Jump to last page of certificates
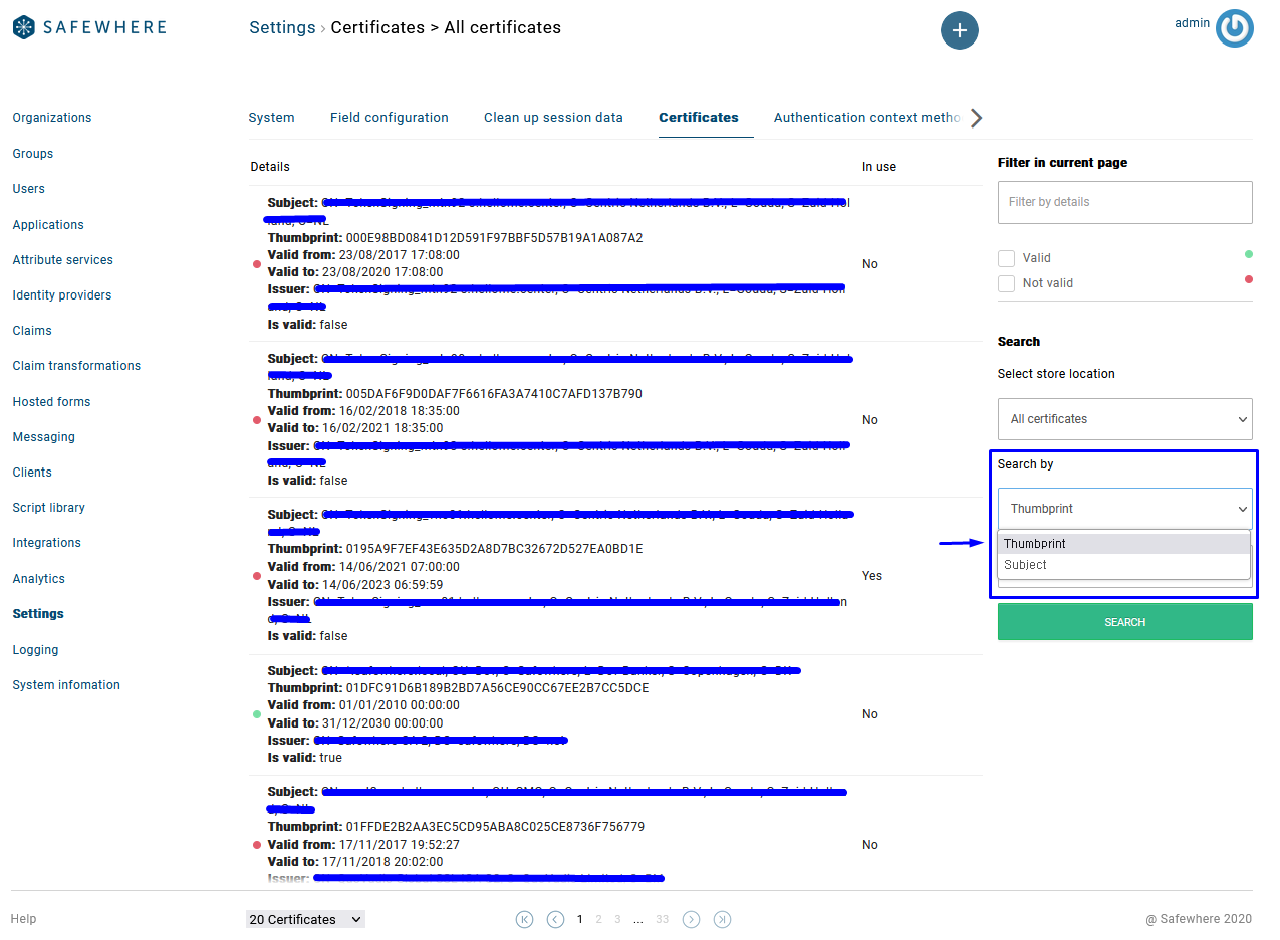 click(x=722, y=919)
